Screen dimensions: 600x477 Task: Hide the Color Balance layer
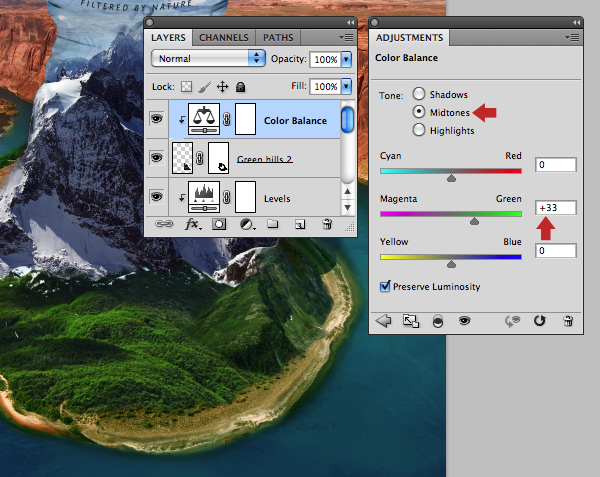[x=157, y=119]
